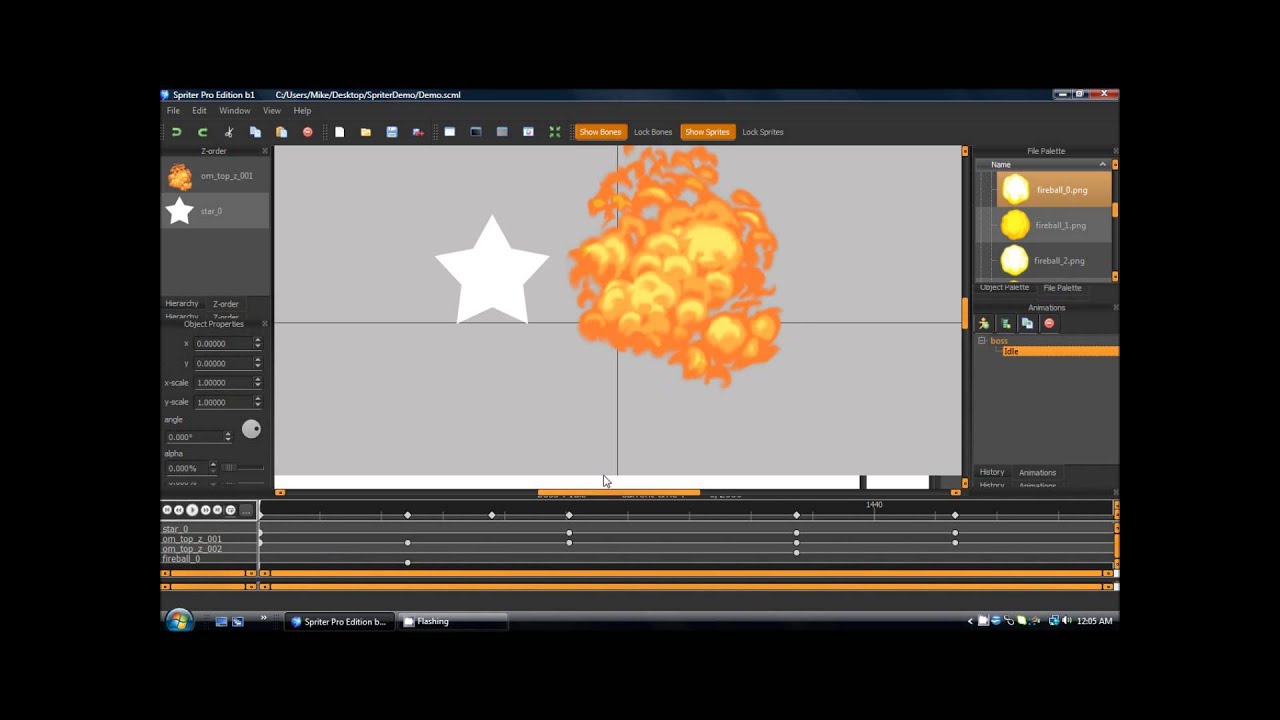
Task: Toggle Show Bones
Action: tap(600, 132)
